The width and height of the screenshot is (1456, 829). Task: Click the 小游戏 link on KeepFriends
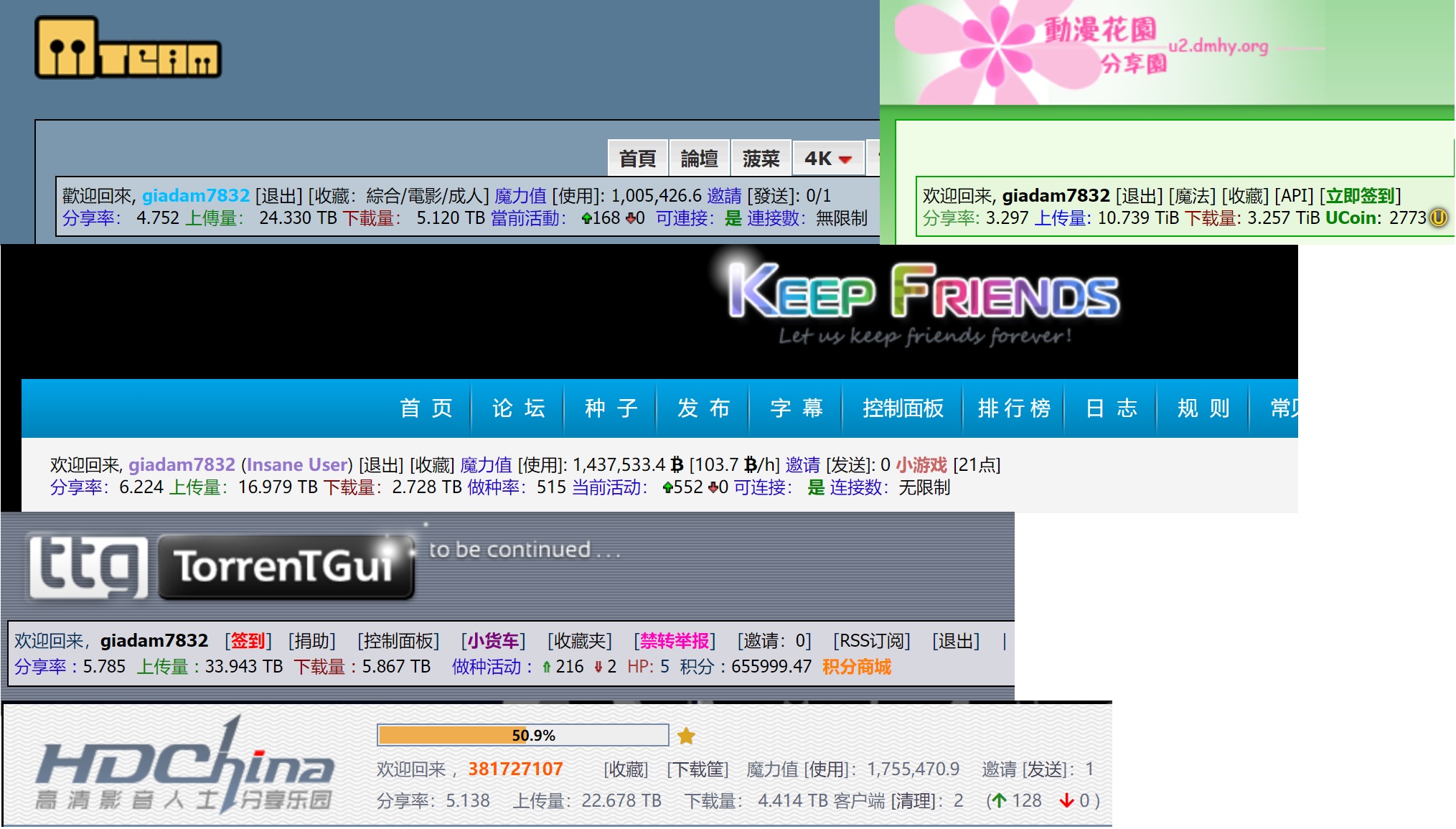[921, 464]
